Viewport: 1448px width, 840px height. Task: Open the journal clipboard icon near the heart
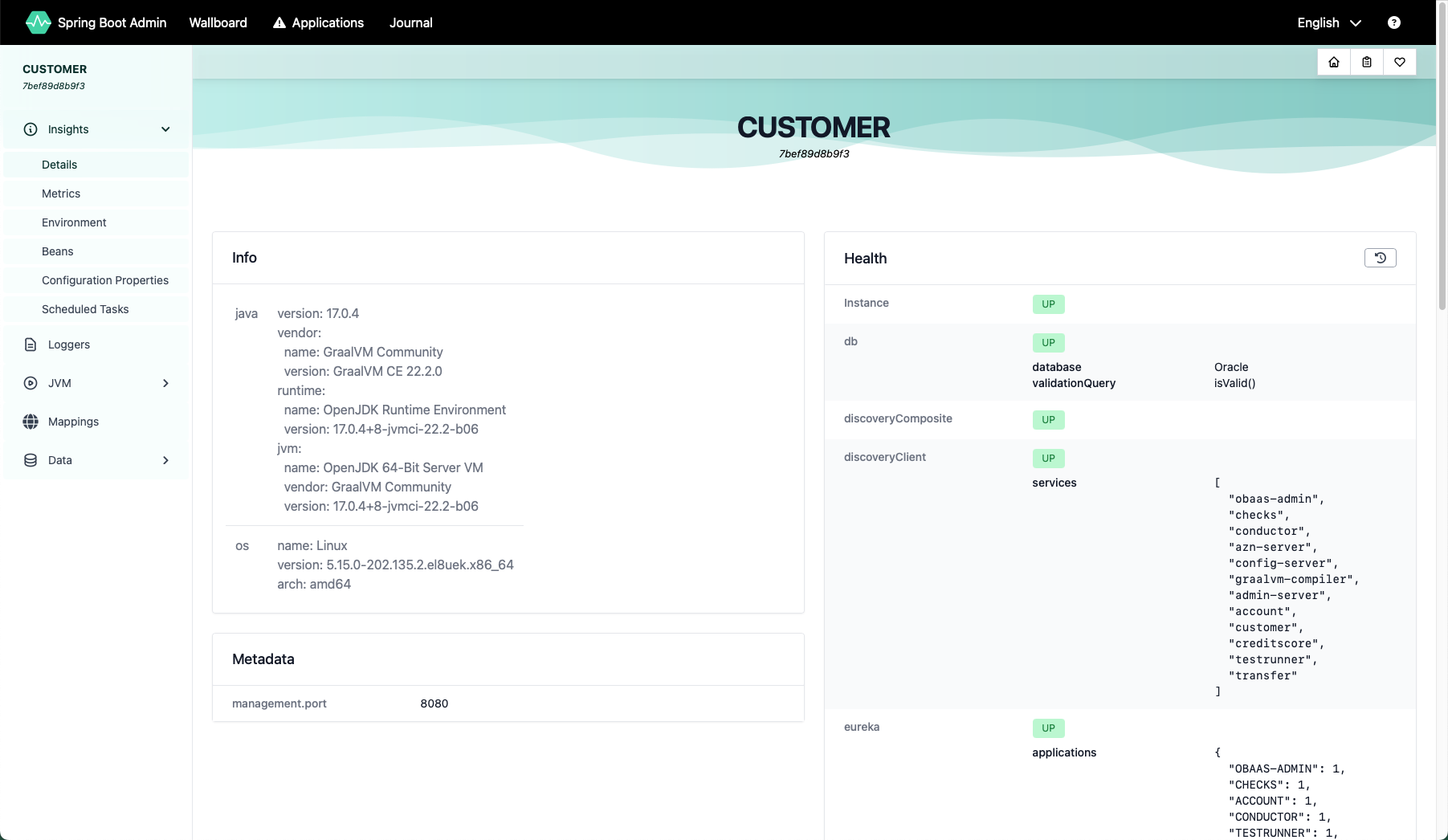[1367, 62]
